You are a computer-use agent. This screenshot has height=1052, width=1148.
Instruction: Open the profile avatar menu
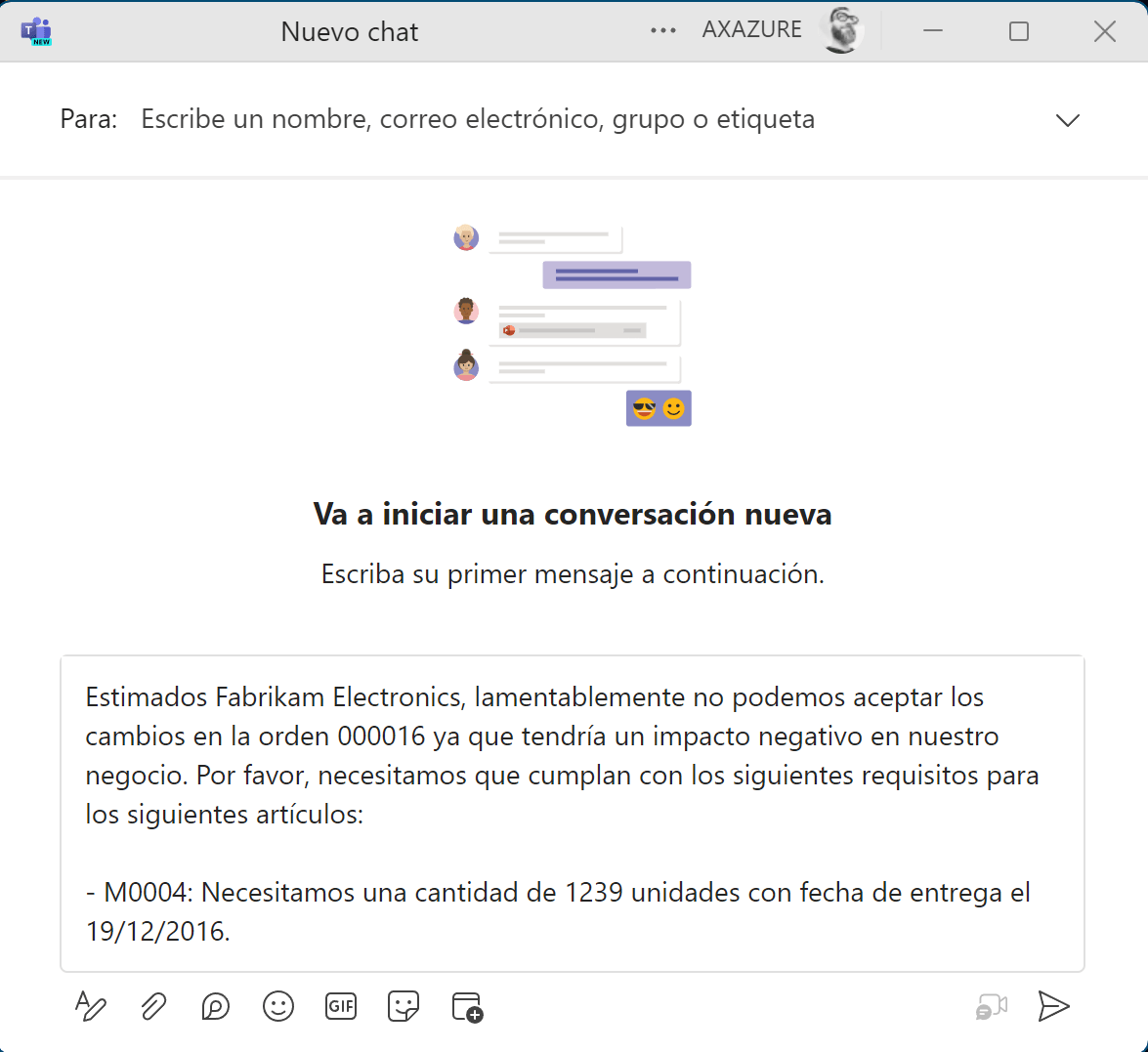(841, 30)
